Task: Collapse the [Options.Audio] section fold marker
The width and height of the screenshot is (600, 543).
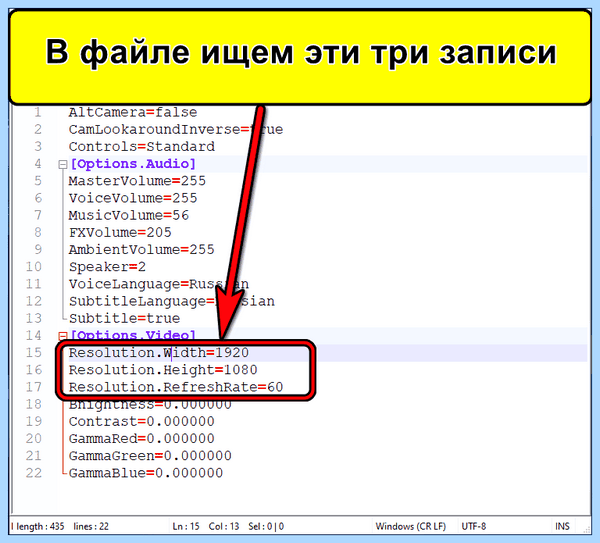Action: 62,165
